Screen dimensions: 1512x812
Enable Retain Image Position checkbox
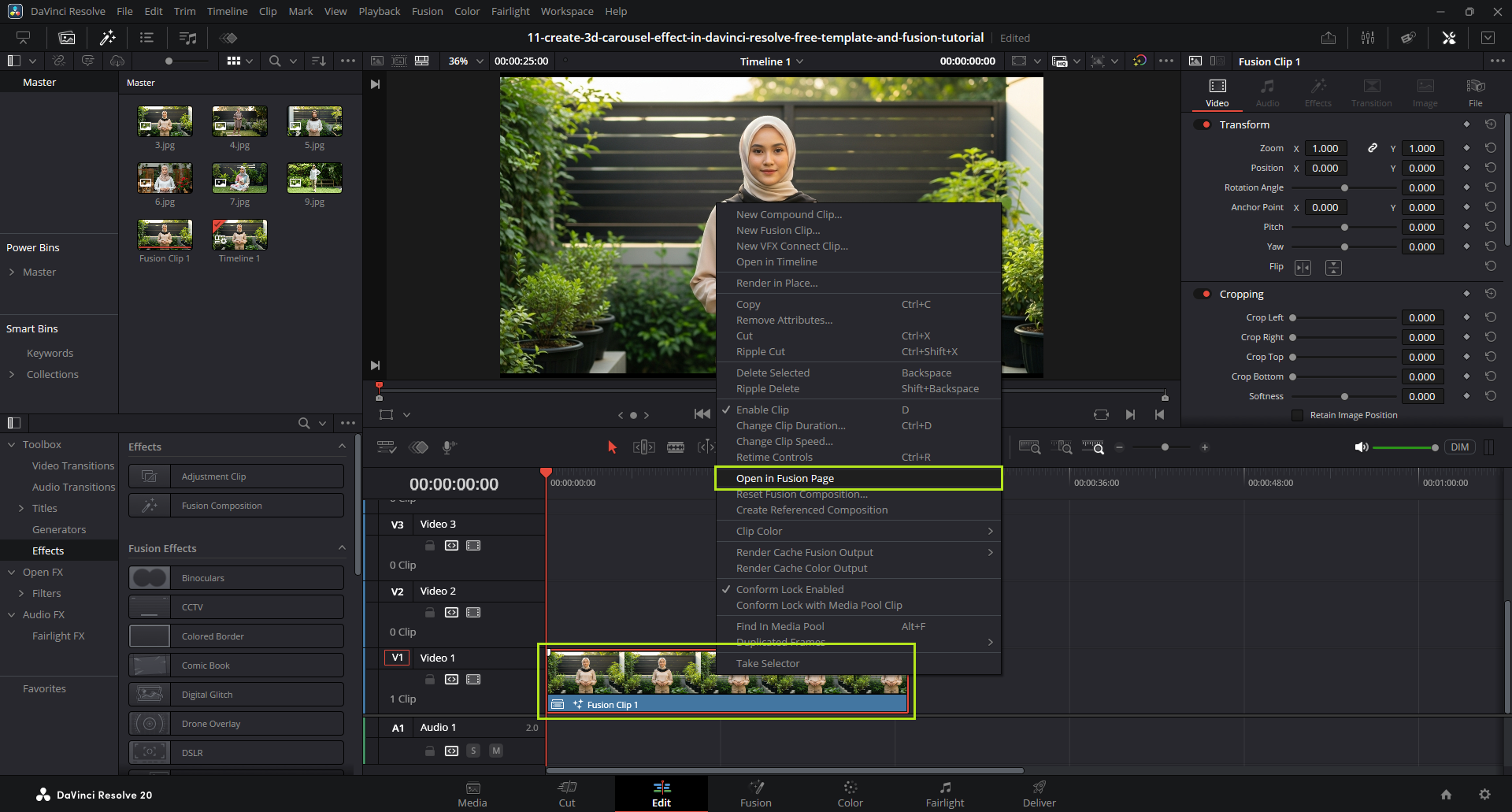[1297, 415]
